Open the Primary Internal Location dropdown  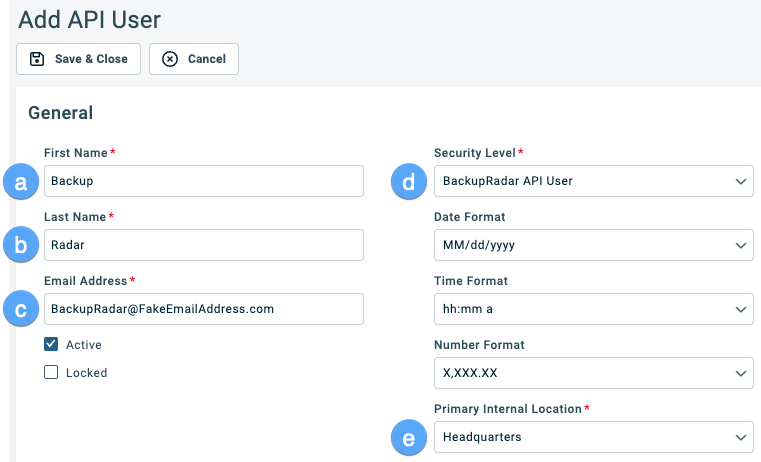tap(594, 437)
